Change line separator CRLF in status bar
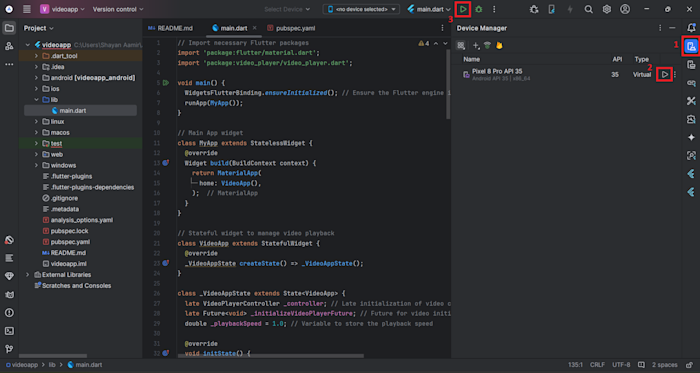The height and width of the screenshot is (373, 700). click(597, 365)
